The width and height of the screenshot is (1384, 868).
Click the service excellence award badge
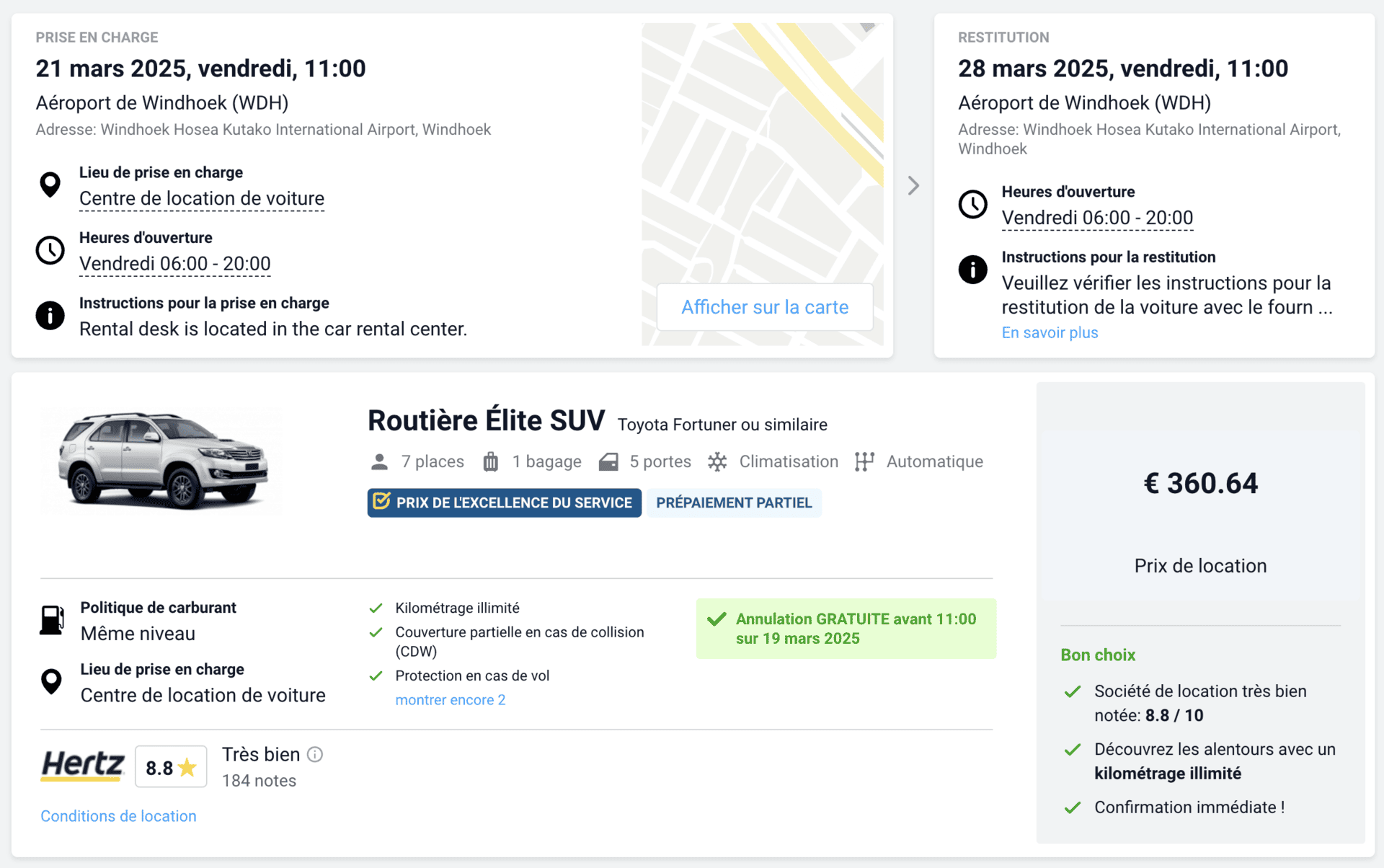(504, 502)
